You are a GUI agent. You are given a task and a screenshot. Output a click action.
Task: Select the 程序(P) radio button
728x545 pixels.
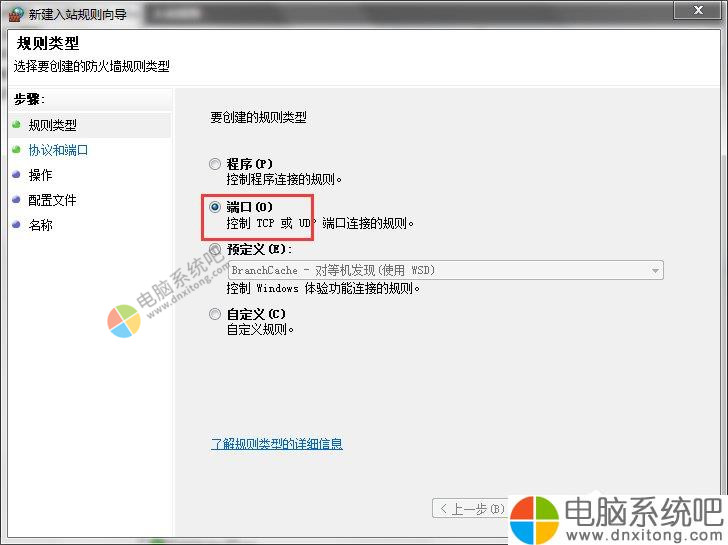click(214, 164)
